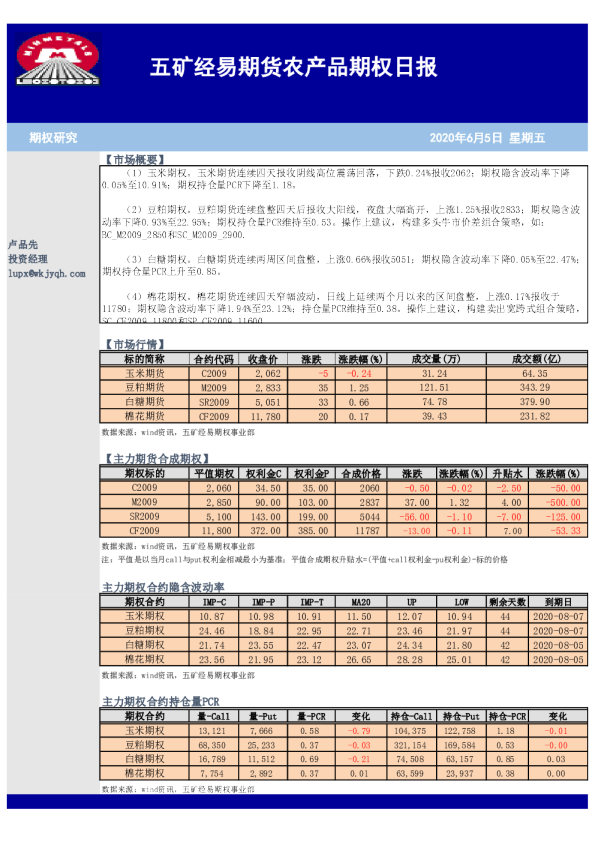Click the closing price cell 2,062
This screenshot has height=842, width=595.
coord(263,373)
